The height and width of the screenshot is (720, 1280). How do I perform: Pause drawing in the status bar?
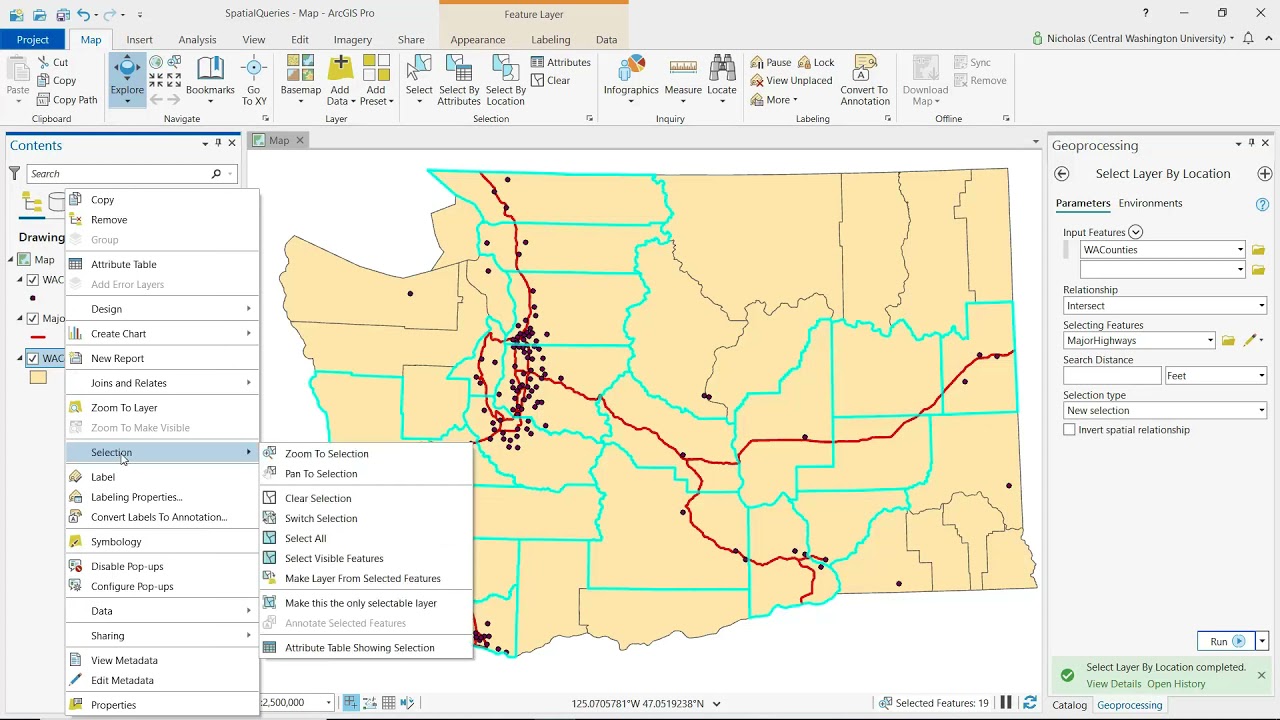(1006, 703)
